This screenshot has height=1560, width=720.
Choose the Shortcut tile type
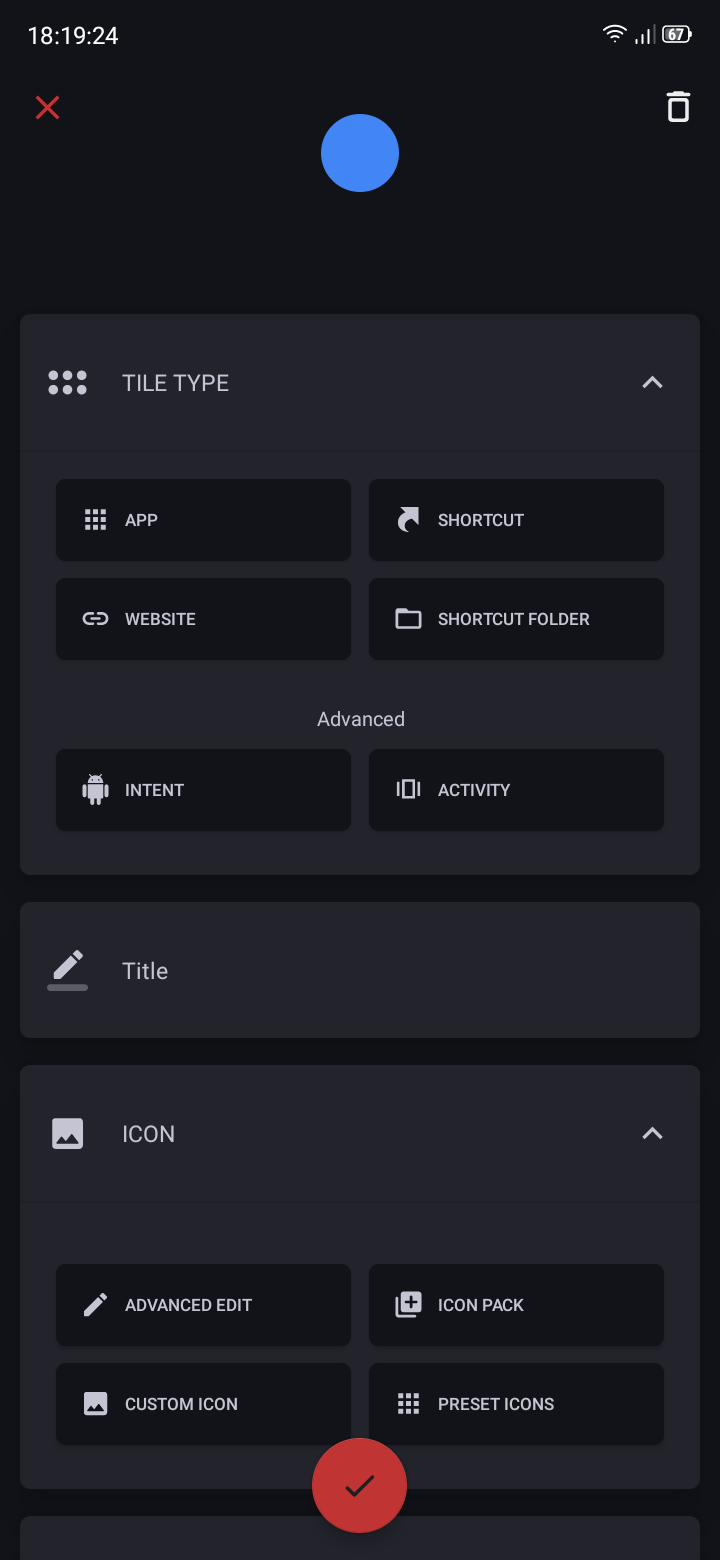[516, 520]
